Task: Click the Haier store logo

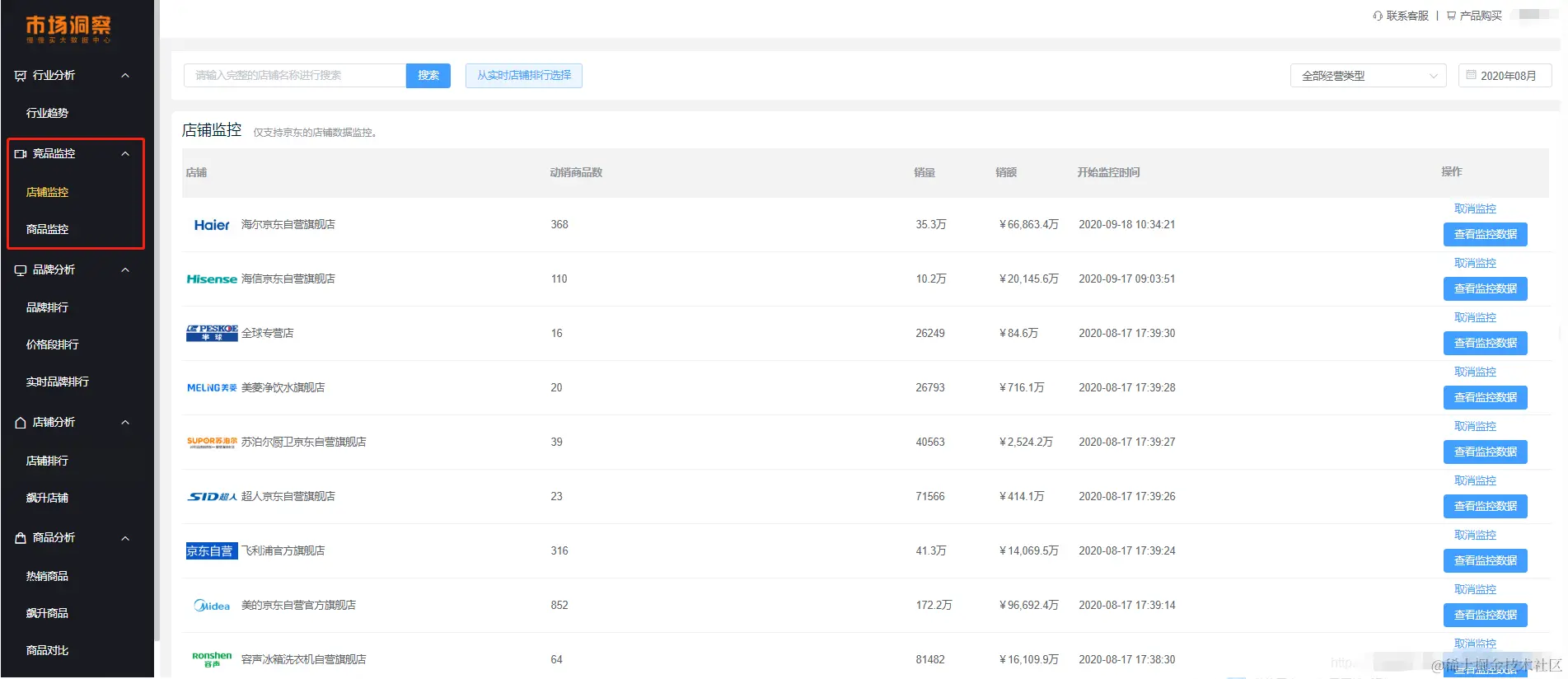Action: point(212,225)
